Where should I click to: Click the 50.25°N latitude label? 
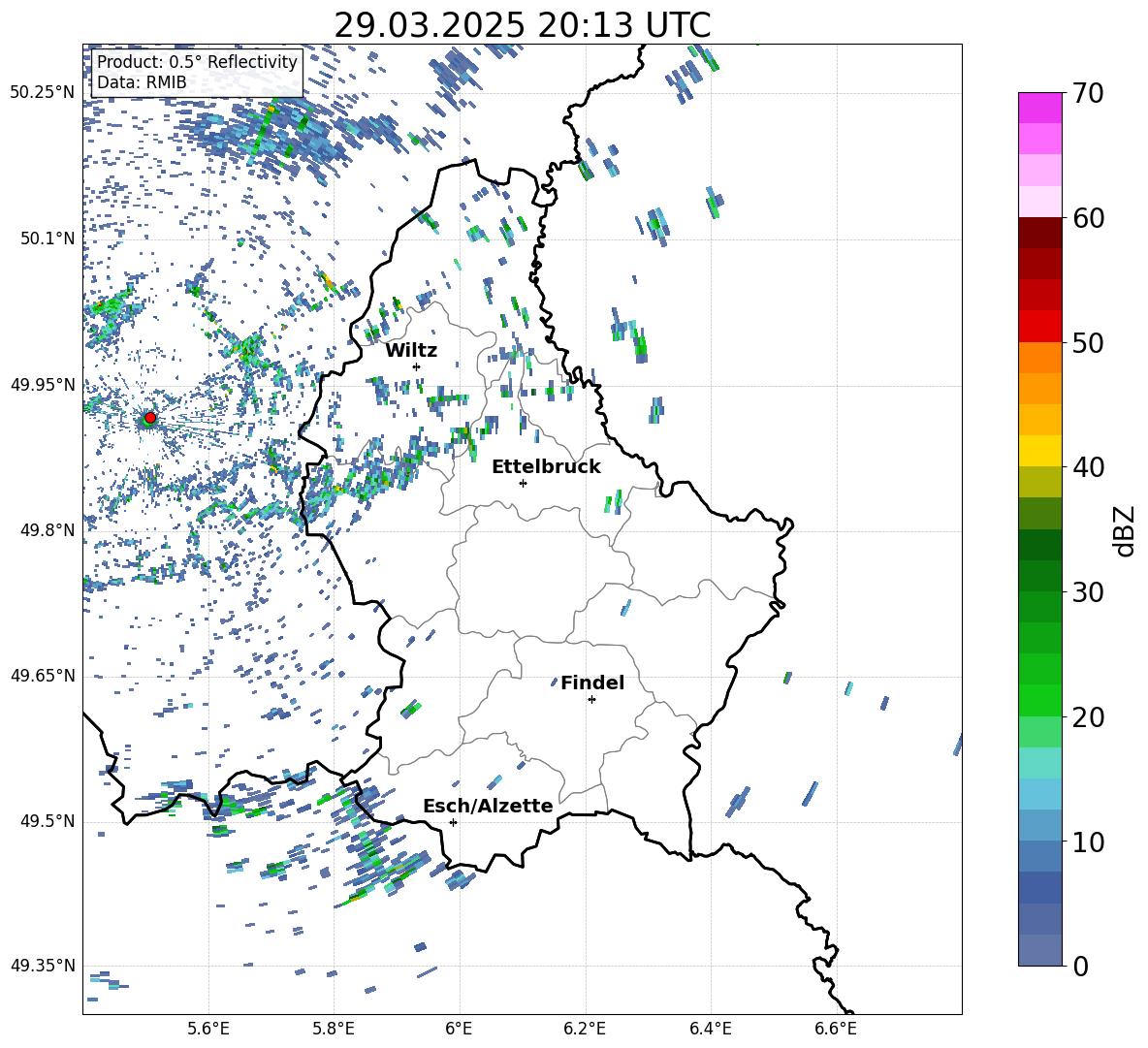(43, 93)
